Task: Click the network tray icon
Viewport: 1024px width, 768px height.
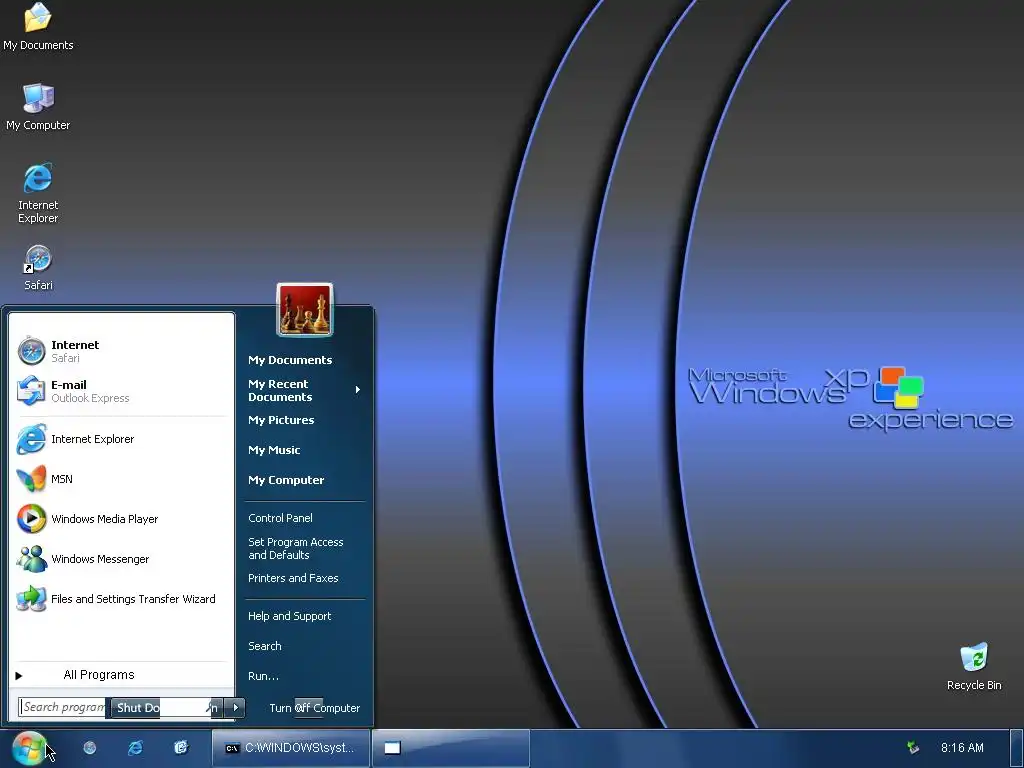Action: coord(914,748)
